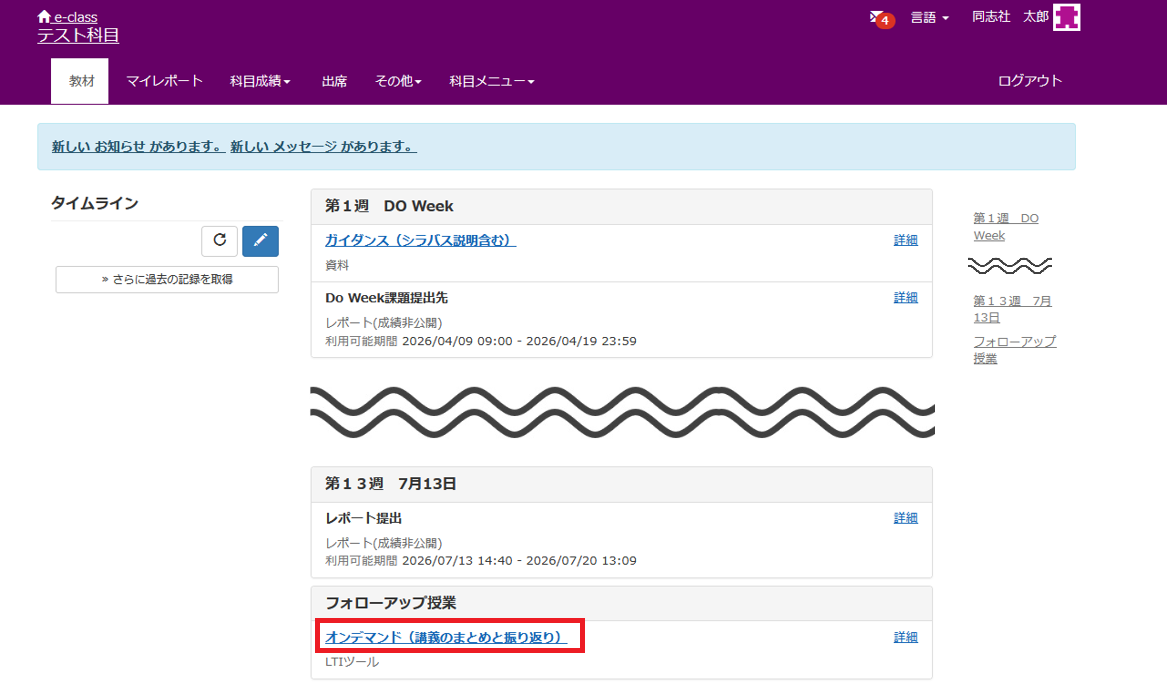1167x684 pixels.
Task: Click the LTIツール label
Action: (x=352, y=662)
